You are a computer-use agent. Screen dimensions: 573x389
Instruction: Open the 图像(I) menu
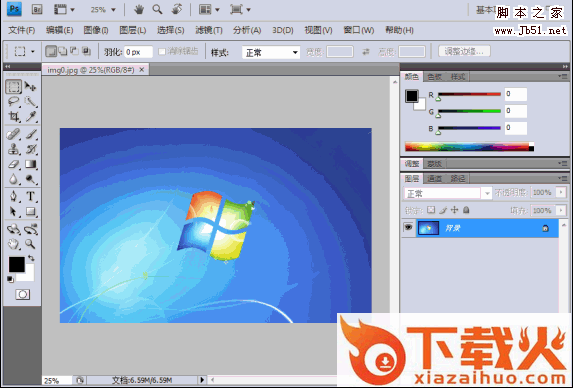(96, 30)
